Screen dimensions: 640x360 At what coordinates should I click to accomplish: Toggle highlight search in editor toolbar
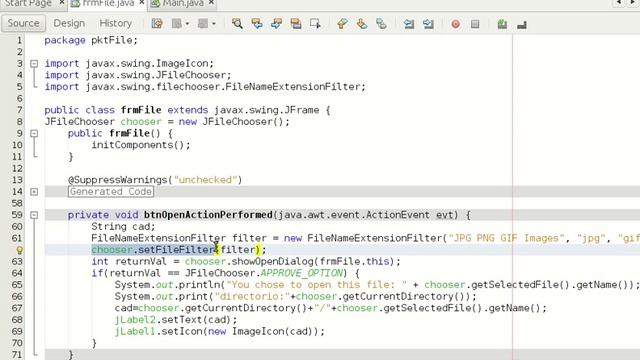(296, 24)
